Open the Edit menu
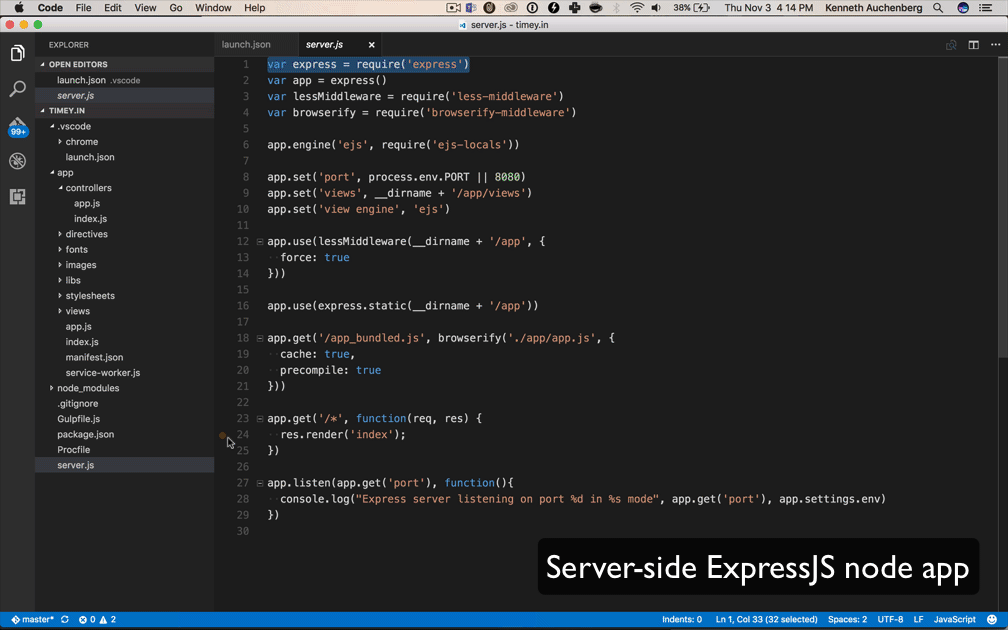 (112, 8)
